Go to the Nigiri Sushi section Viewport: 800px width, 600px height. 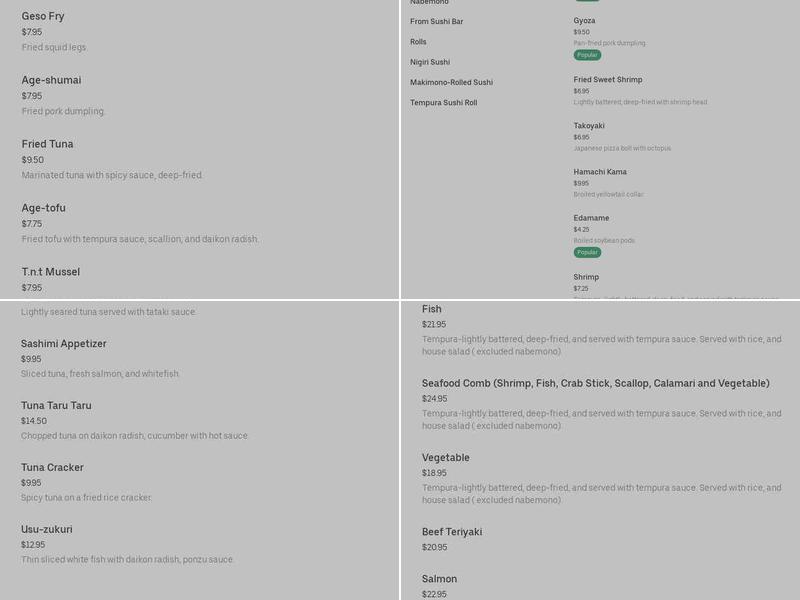coord(430,62)
